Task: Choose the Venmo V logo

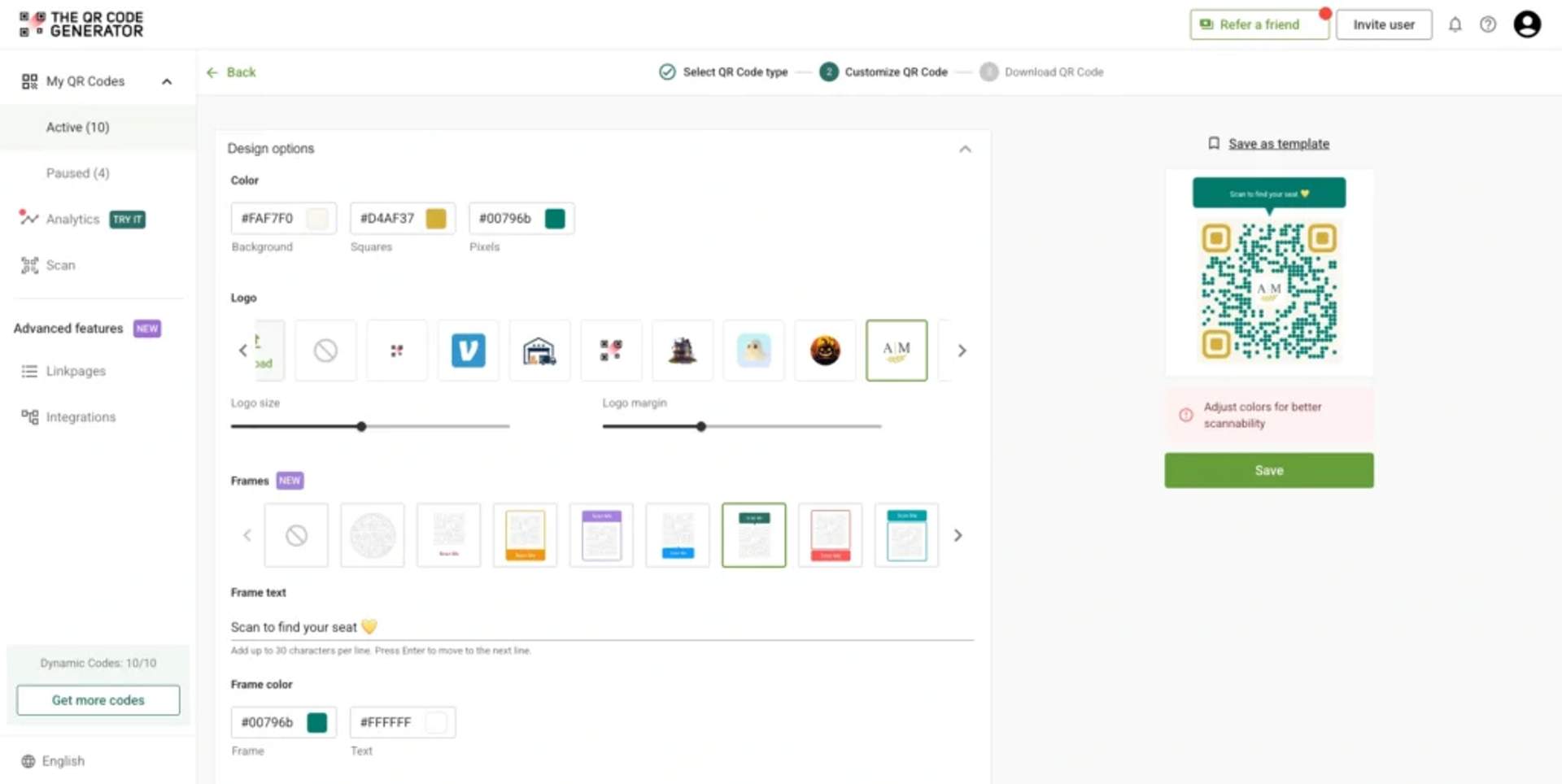Action: tap(469, 351)
